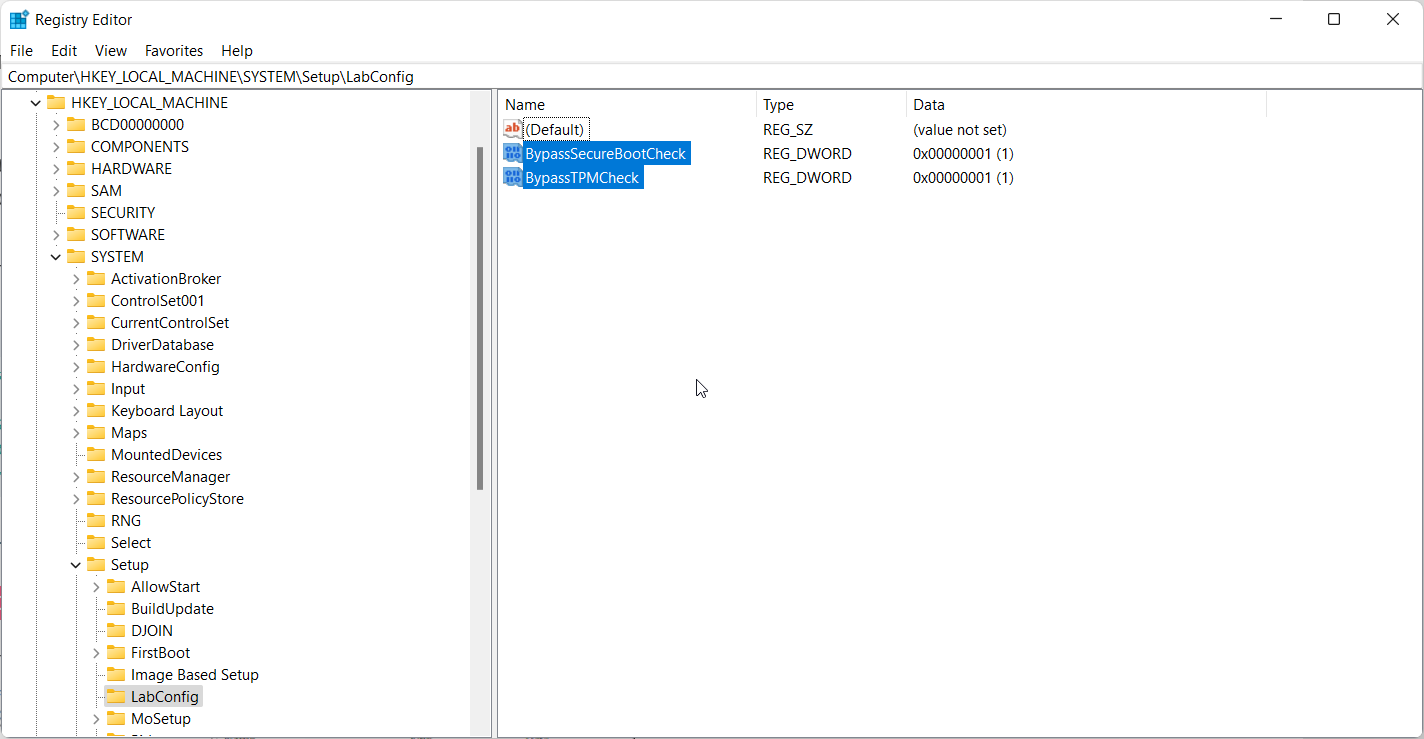Click the SOFTWARE folder icon
Viewport: 1424px width, 739px height.
click(76, 234)
